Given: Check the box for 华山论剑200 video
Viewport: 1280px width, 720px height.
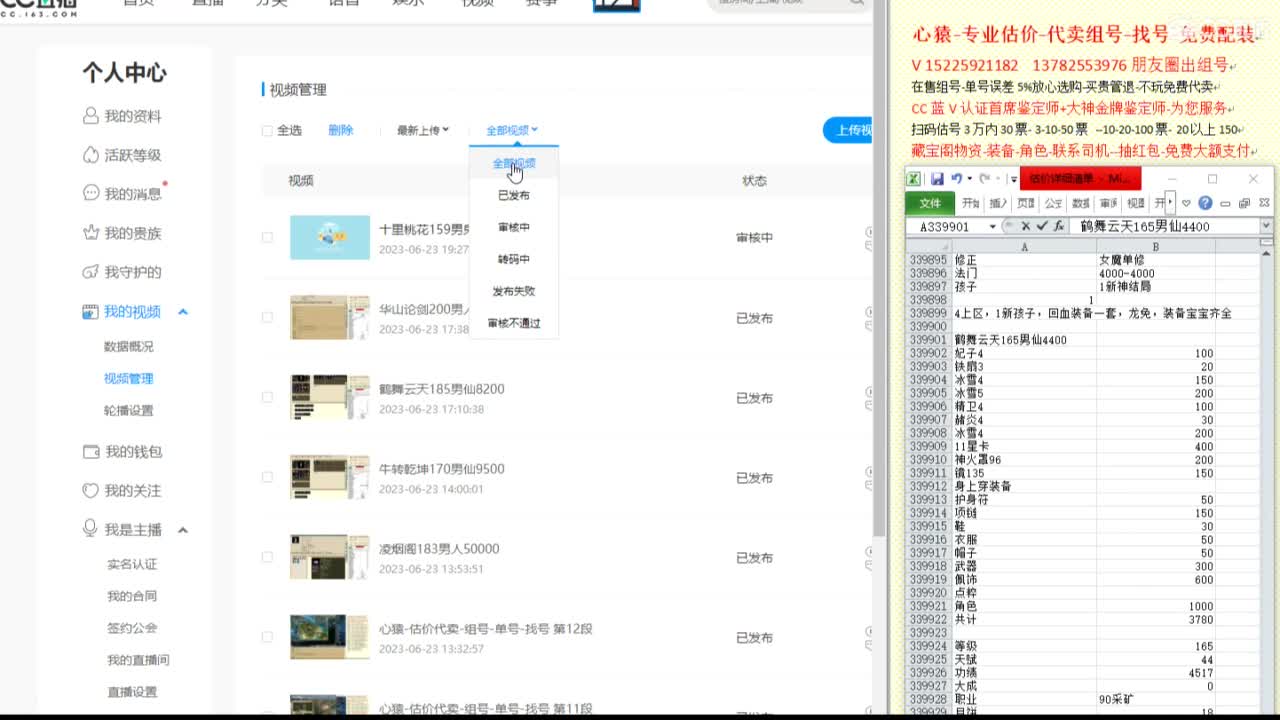Looking at the screenshot, I should (x=267, y=318).
